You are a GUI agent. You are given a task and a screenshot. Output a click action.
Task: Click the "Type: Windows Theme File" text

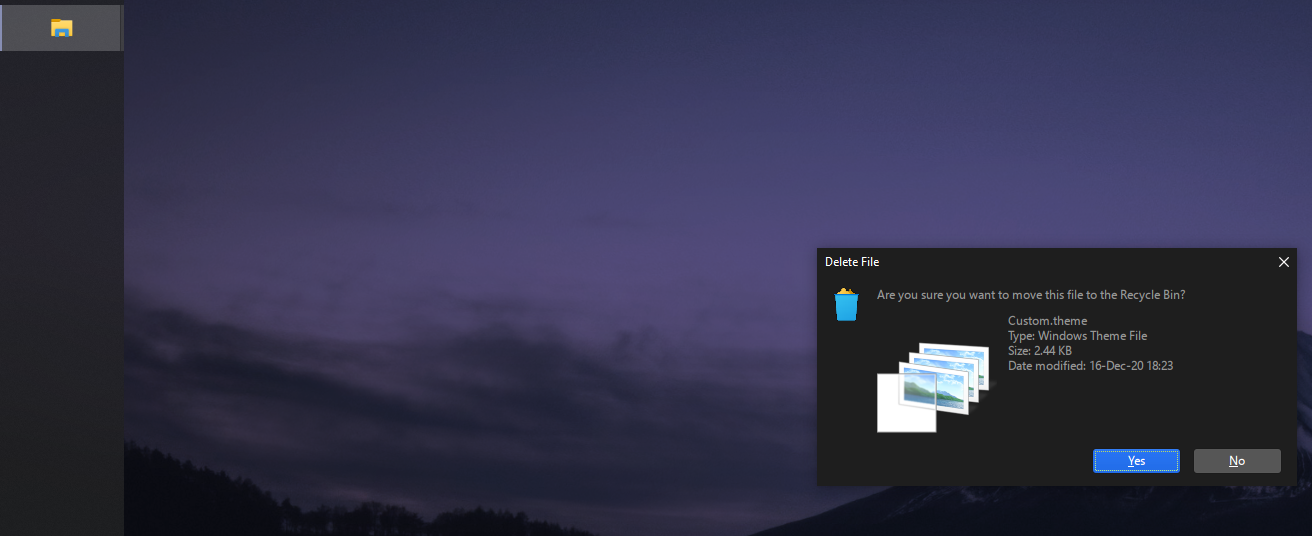point(1077,336)
